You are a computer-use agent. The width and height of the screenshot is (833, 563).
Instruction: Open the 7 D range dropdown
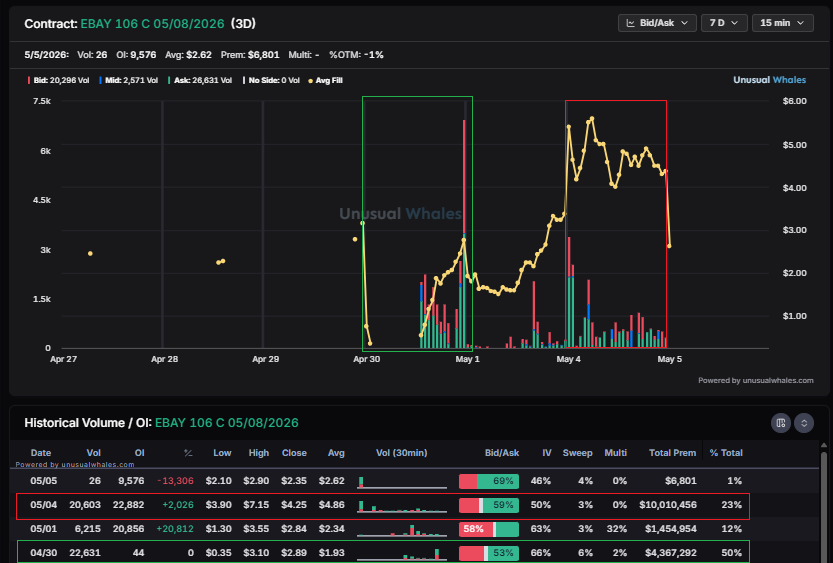tap(724, 23)
